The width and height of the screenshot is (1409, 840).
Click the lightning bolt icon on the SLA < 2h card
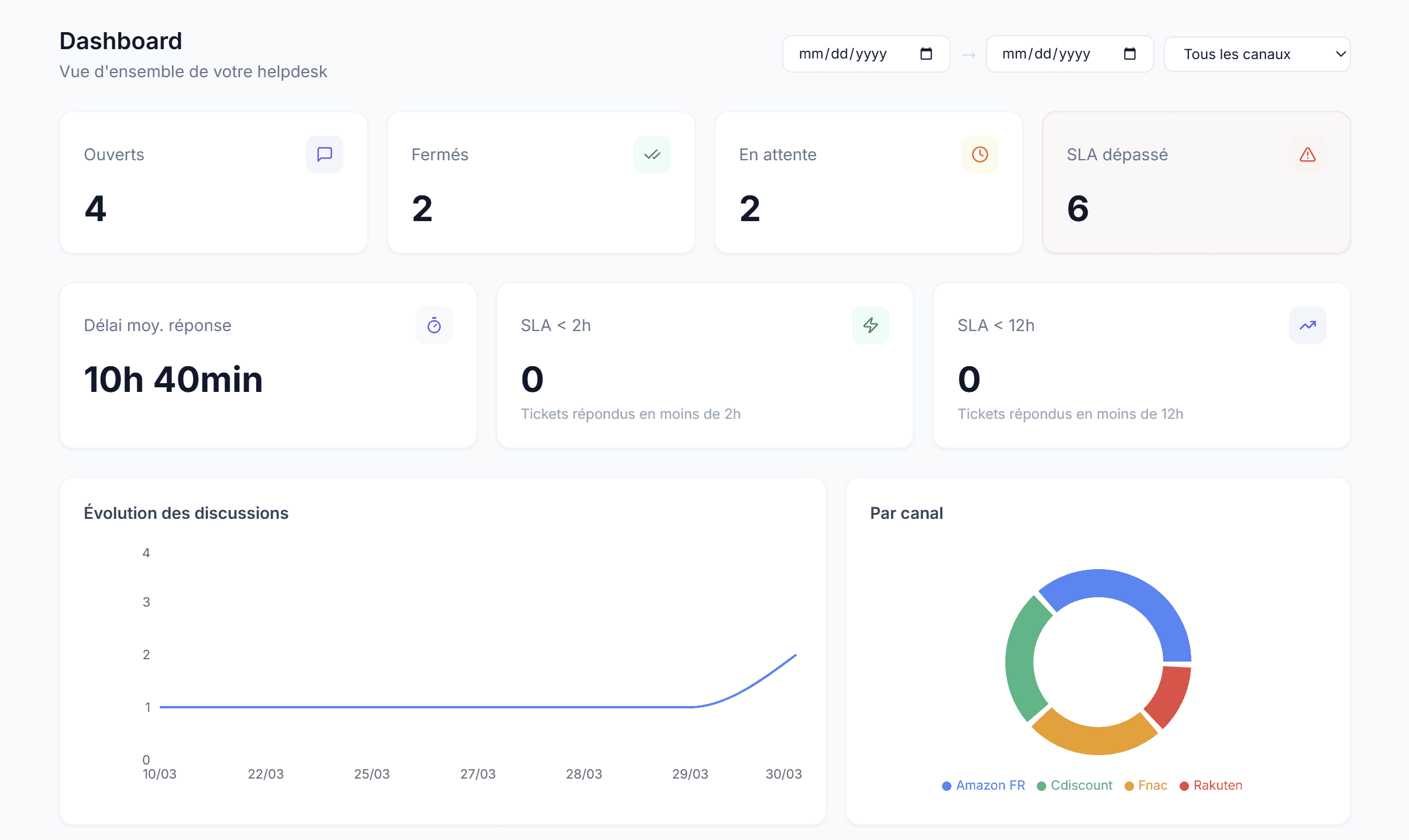tap(871, 325)
